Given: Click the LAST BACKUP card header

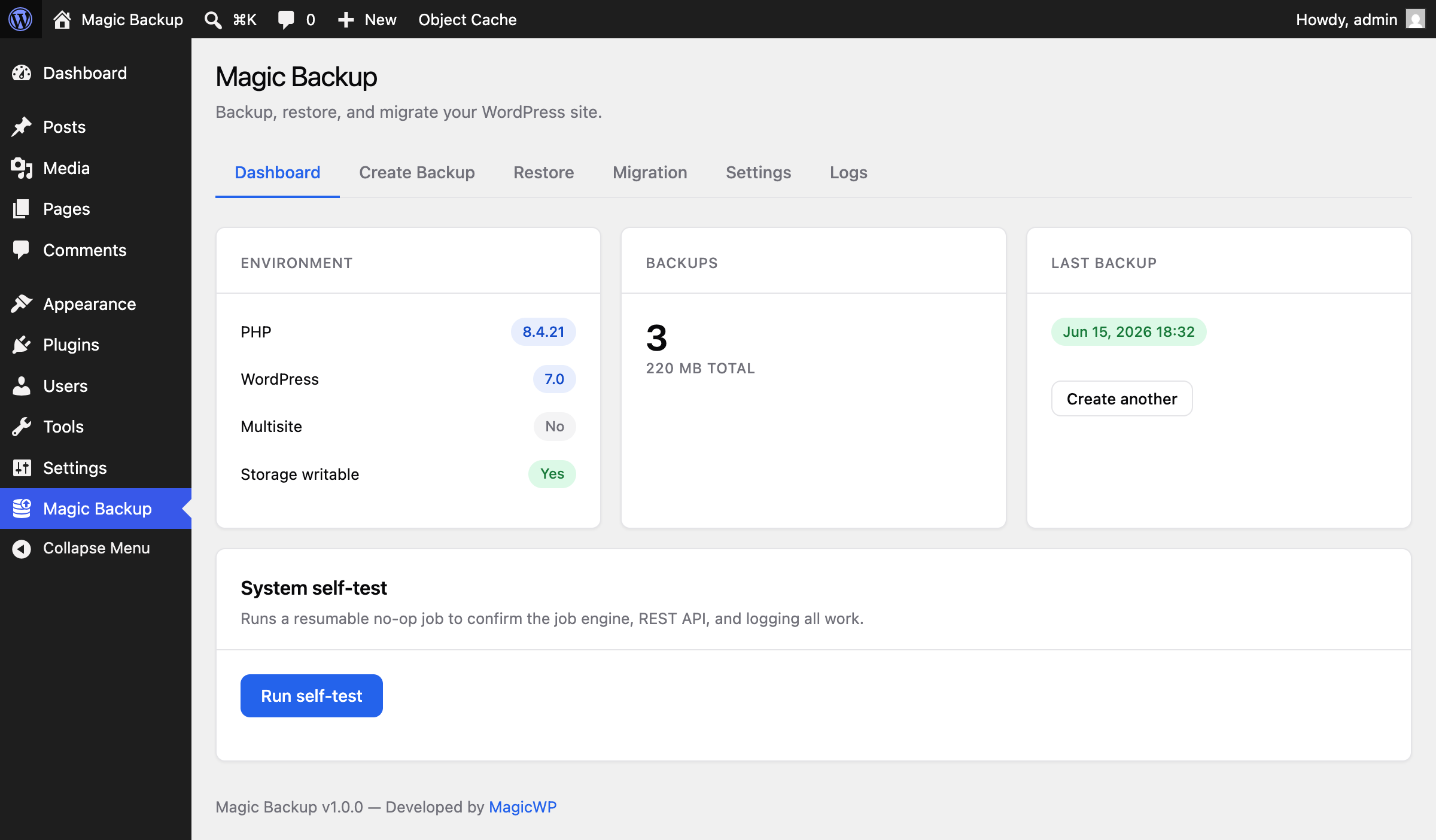Looking at the screenshot, I should pos(1104,263).
